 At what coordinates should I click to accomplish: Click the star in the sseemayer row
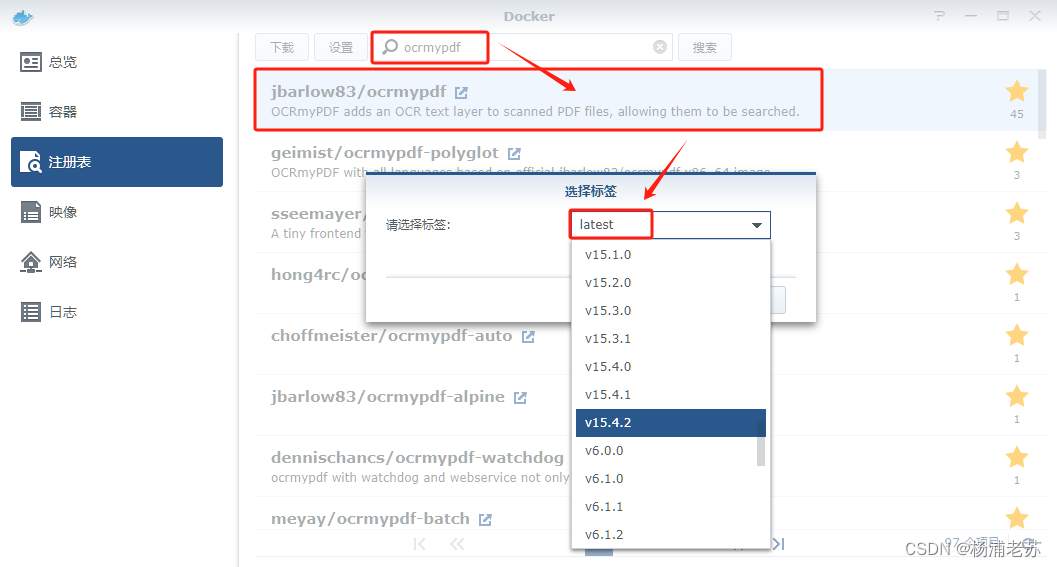click(1017, 214)
